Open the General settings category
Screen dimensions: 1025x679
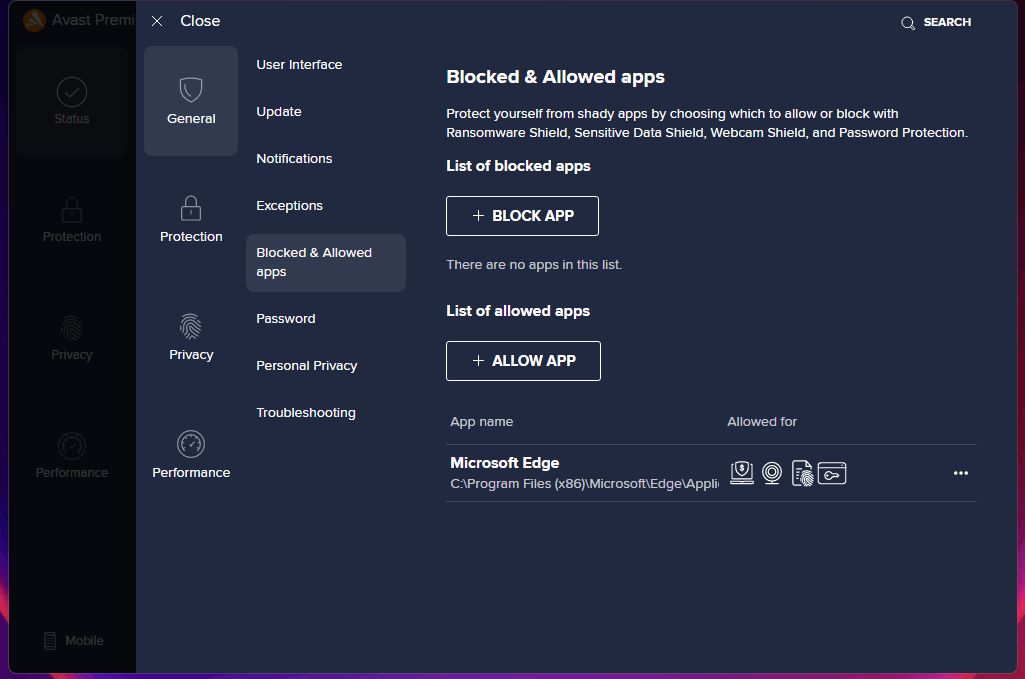pyautogui.click(x=191, y=101)
